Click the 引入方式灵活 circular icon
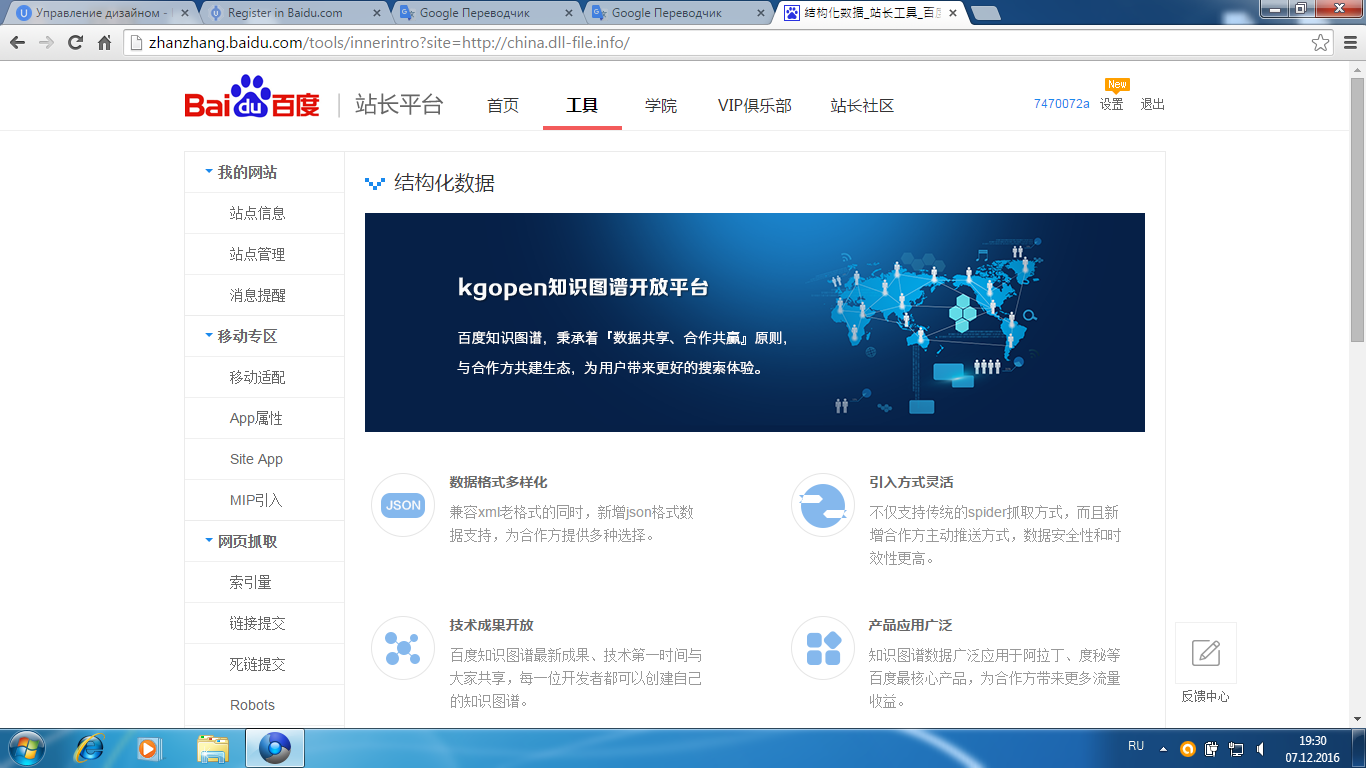Image resolution: width=1366 pixels, height=768 pixels. pos(823,505)
